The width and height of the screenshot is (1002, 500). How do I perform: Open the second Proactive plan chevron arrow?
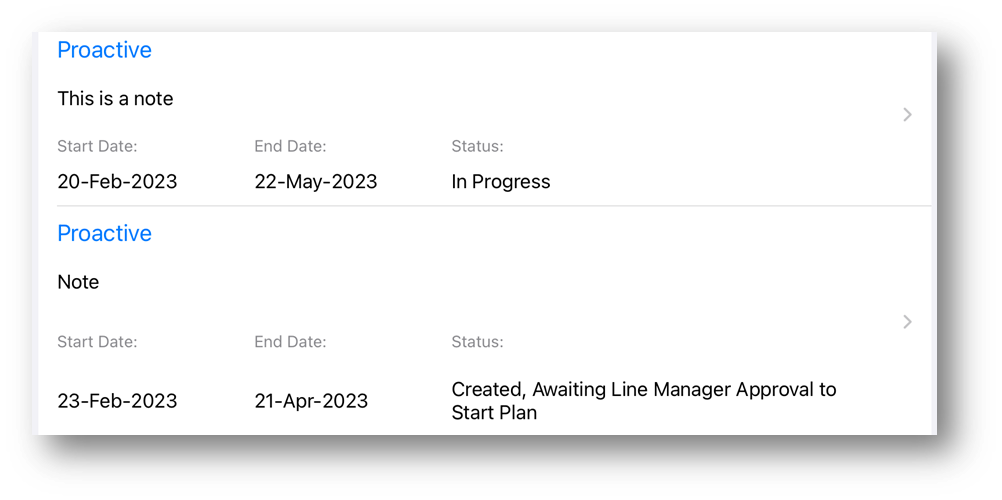(907, 322)
